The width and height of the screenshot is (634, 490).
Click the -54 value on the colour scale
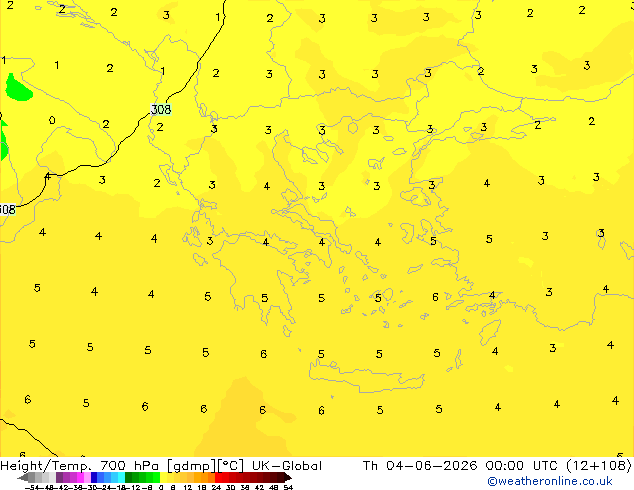tap(31, 487)
